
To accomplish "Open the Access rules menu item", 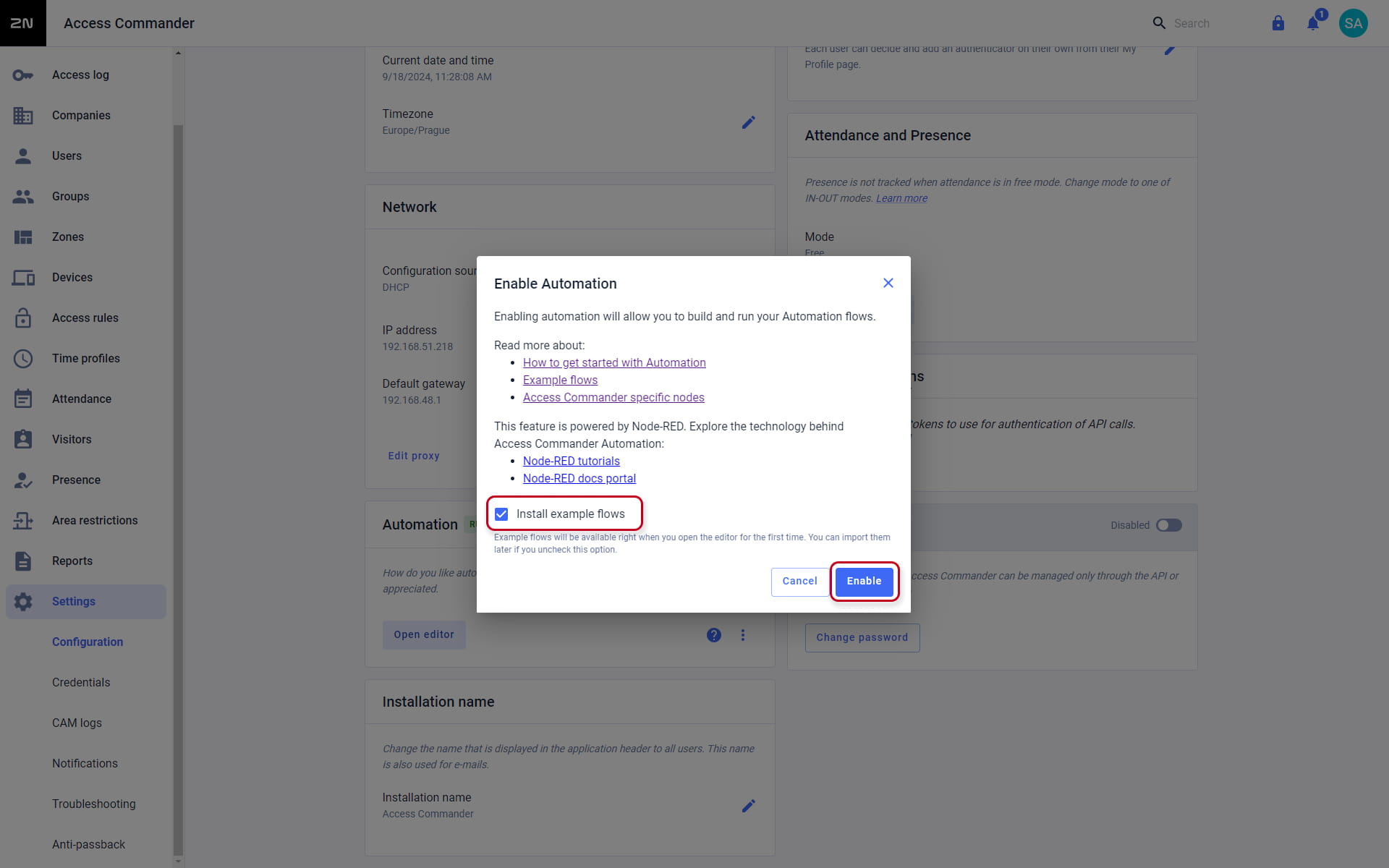I will (x=86, y=318).
